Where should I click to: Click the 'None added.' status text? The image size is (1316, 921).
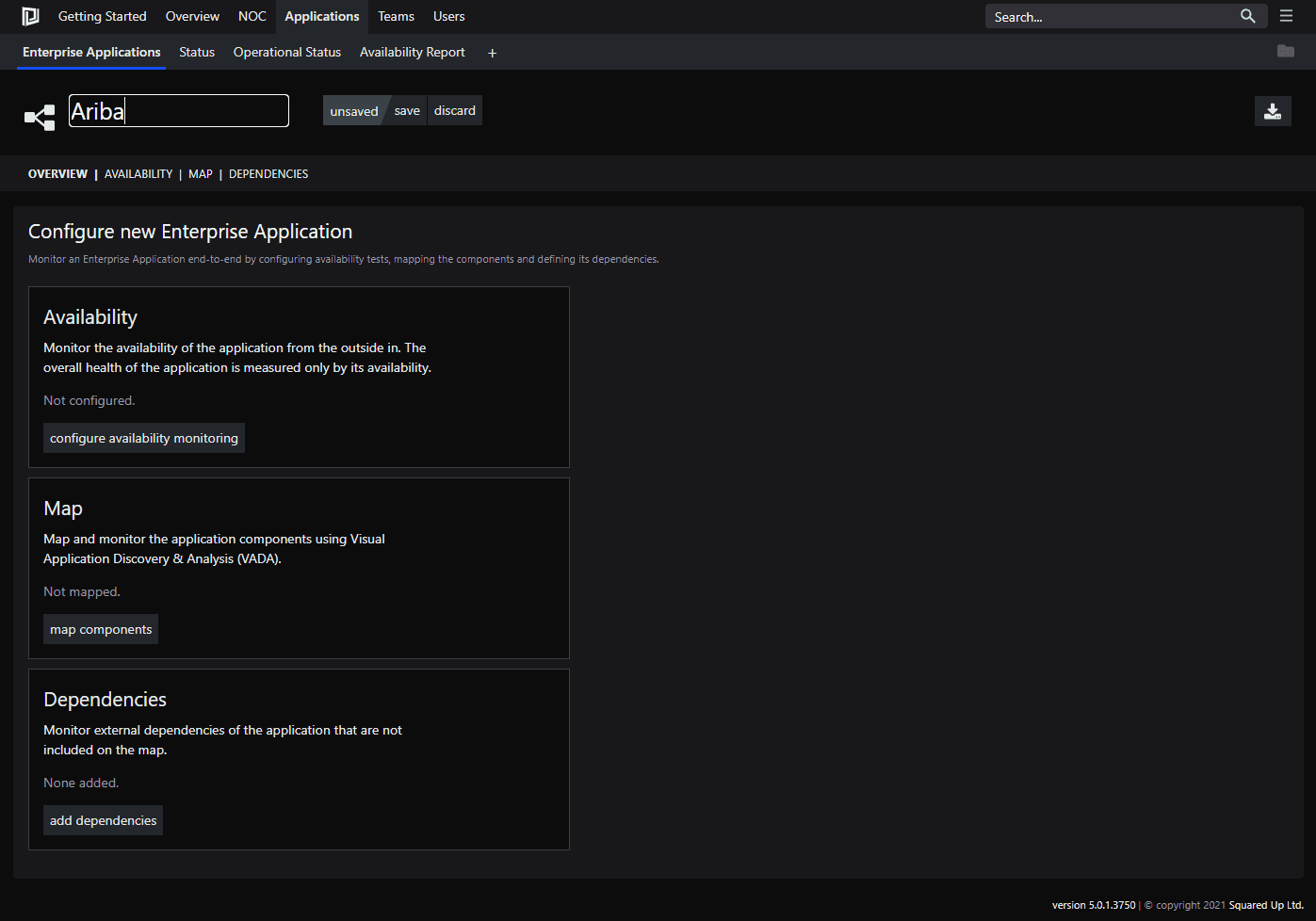(x=81, y=783)
